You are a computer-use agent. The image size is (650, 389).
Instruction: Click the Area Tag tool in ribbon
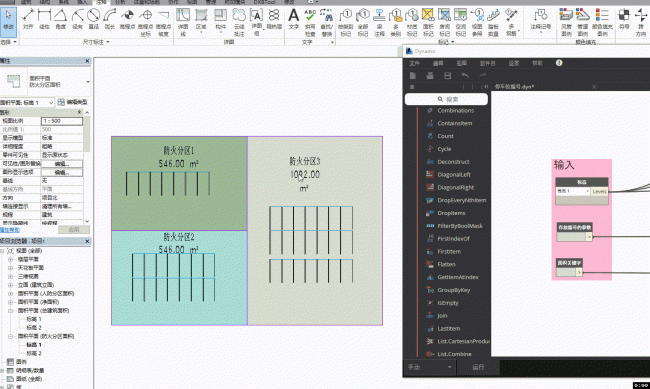tap(428, 22)
